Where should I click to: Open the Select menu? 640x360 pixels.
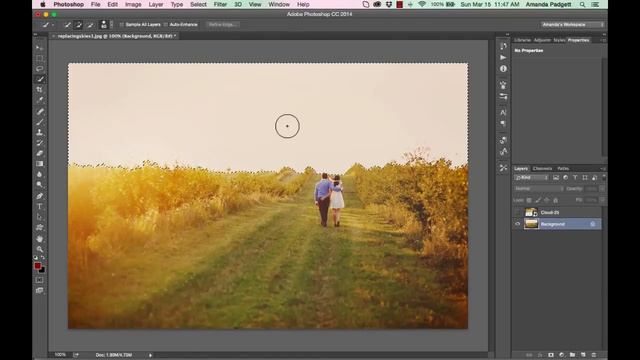tap(198, 4)
